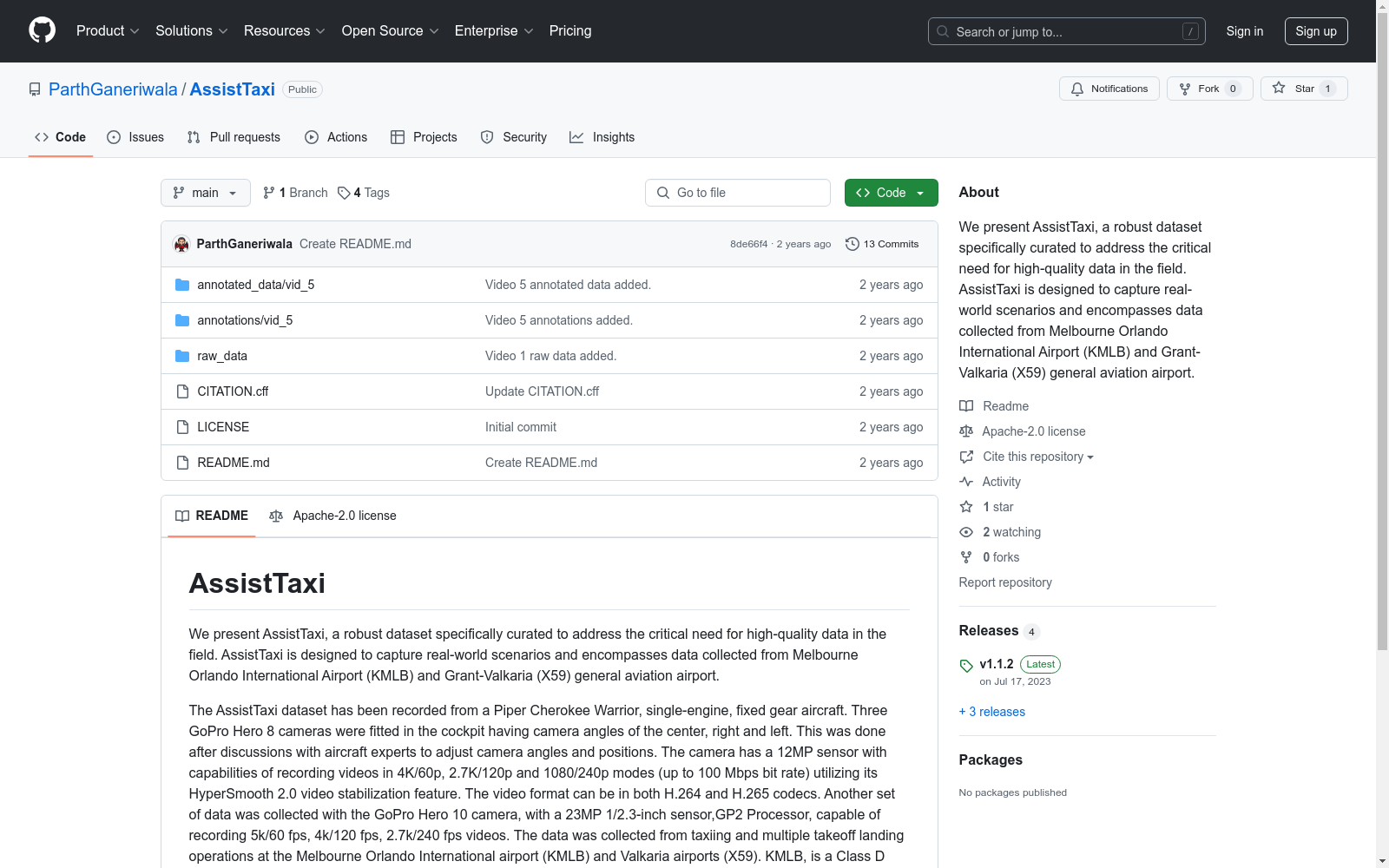Click the annotated_data folder icon
This screenshot has width=1389, height=868.
pyautogui.click(x=182, y=285)
